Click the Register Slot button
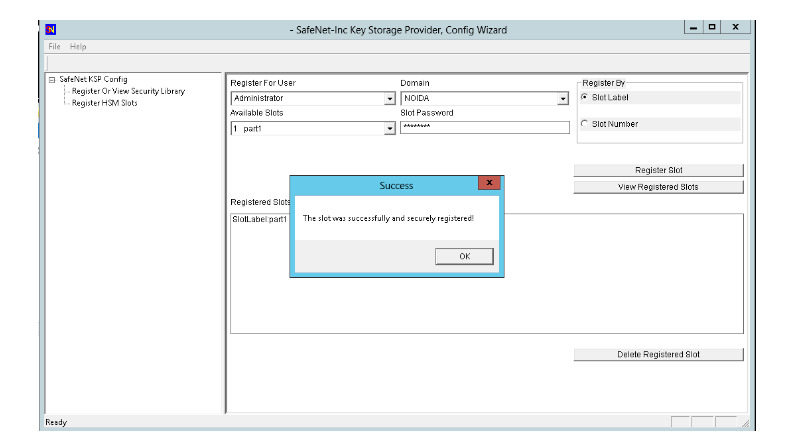Screen dimensions: 794x446 coord(658,170)
